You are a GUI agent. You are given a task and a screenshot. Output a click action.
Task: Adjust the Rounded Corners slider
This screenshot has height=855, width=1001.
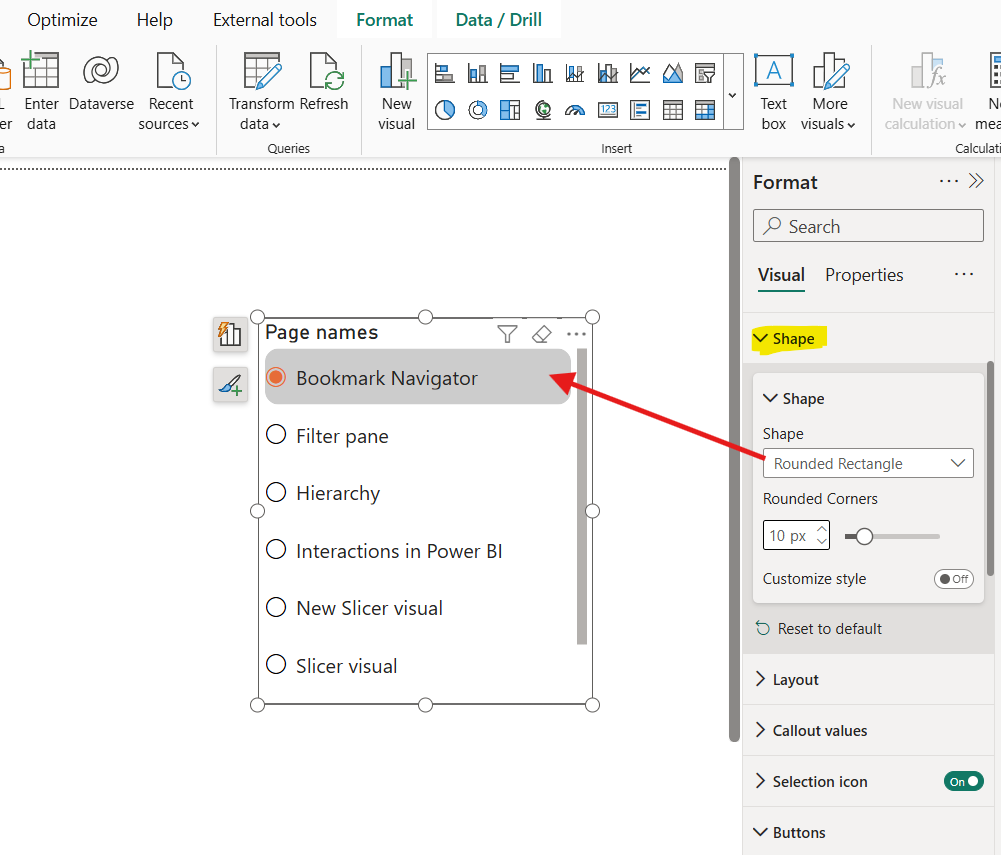[x=861, y=536]
